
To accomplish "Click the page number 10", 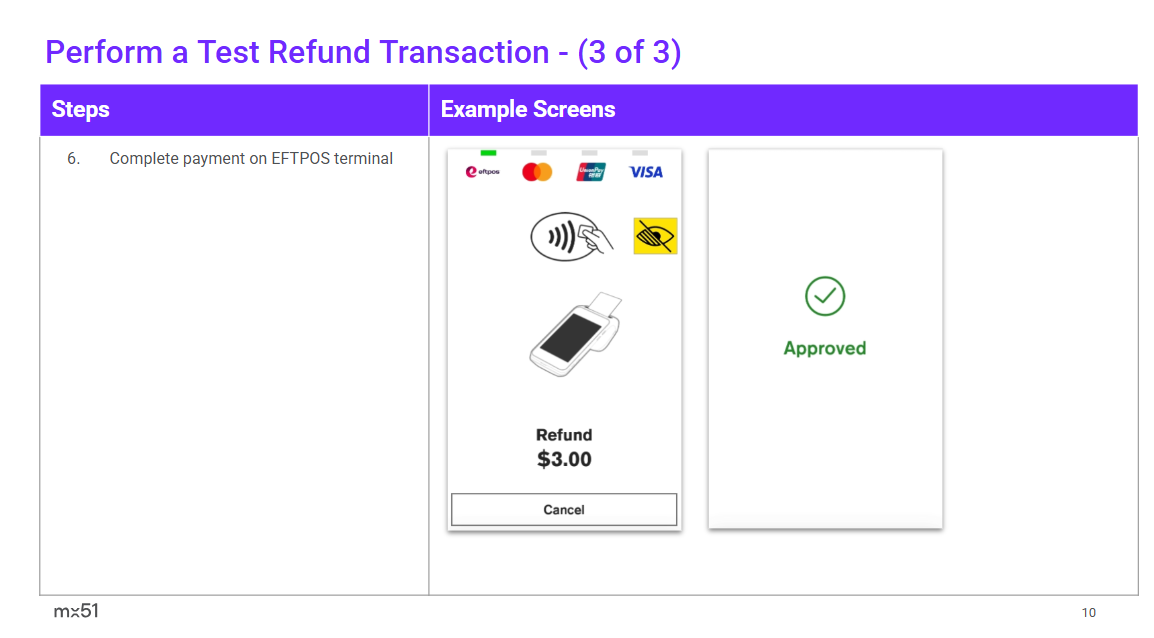I will (1088, 612).
